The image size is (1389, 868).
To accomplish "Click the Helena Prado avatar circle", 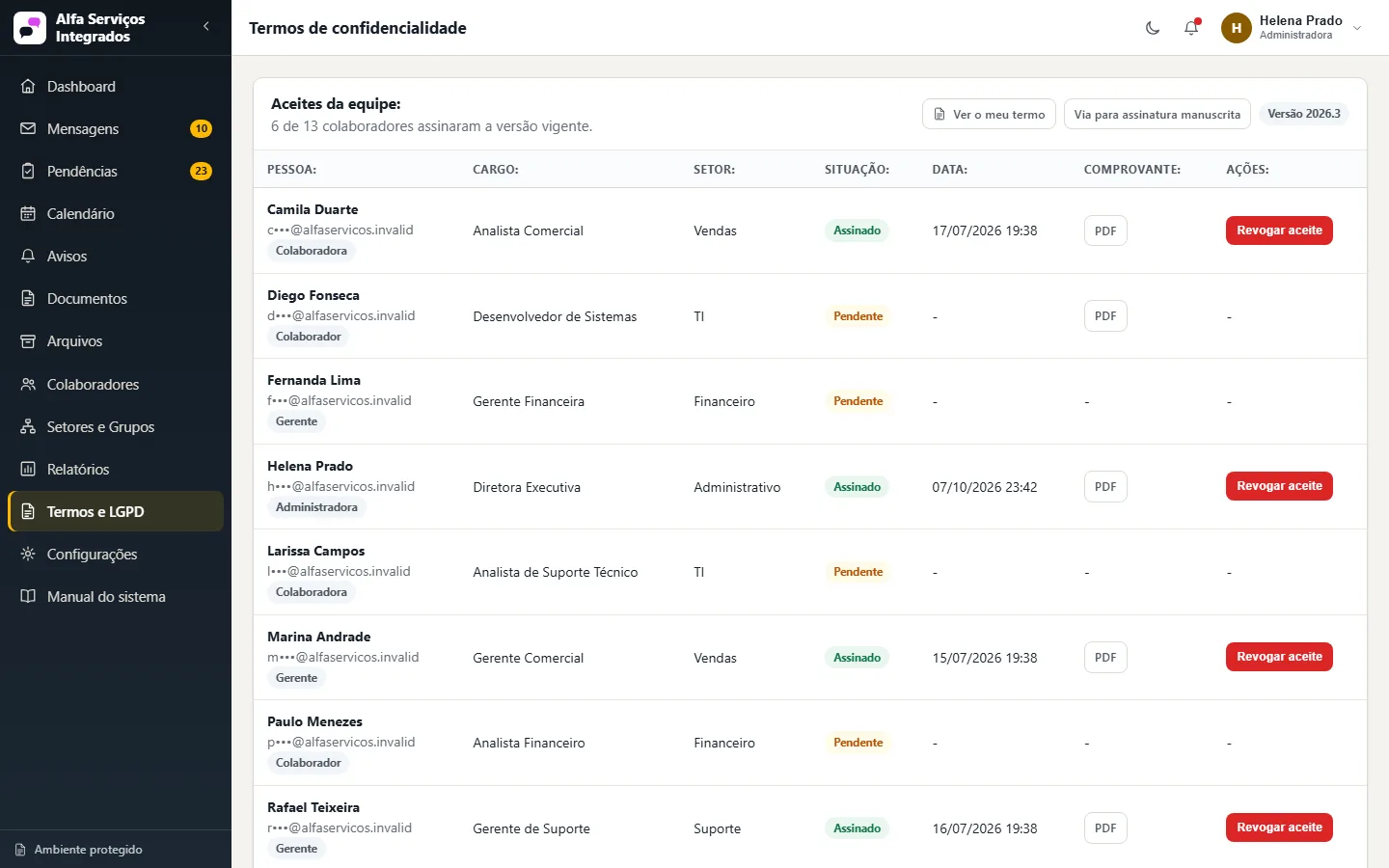I will click(x=1237, y=28).
